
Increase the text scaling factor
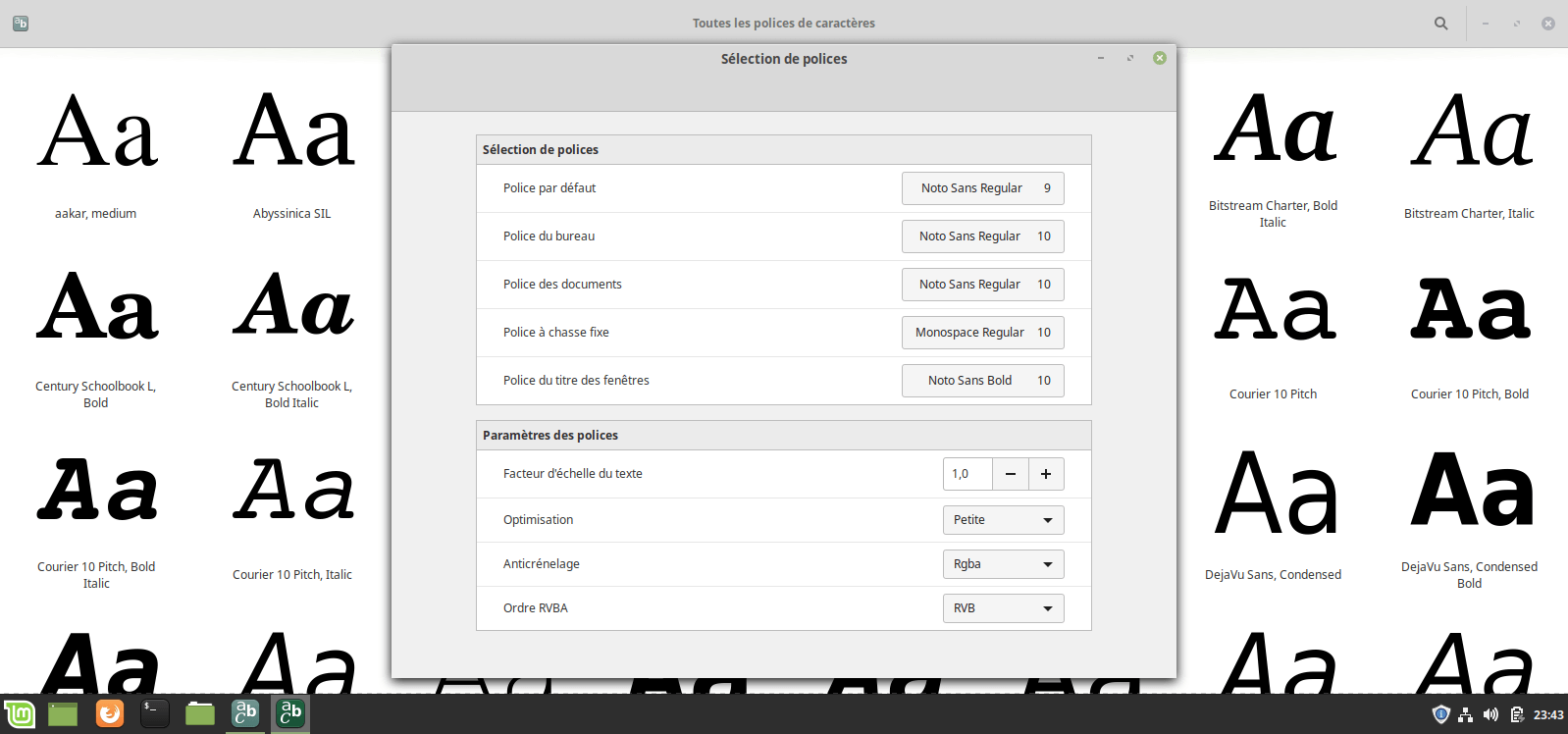1046,474
